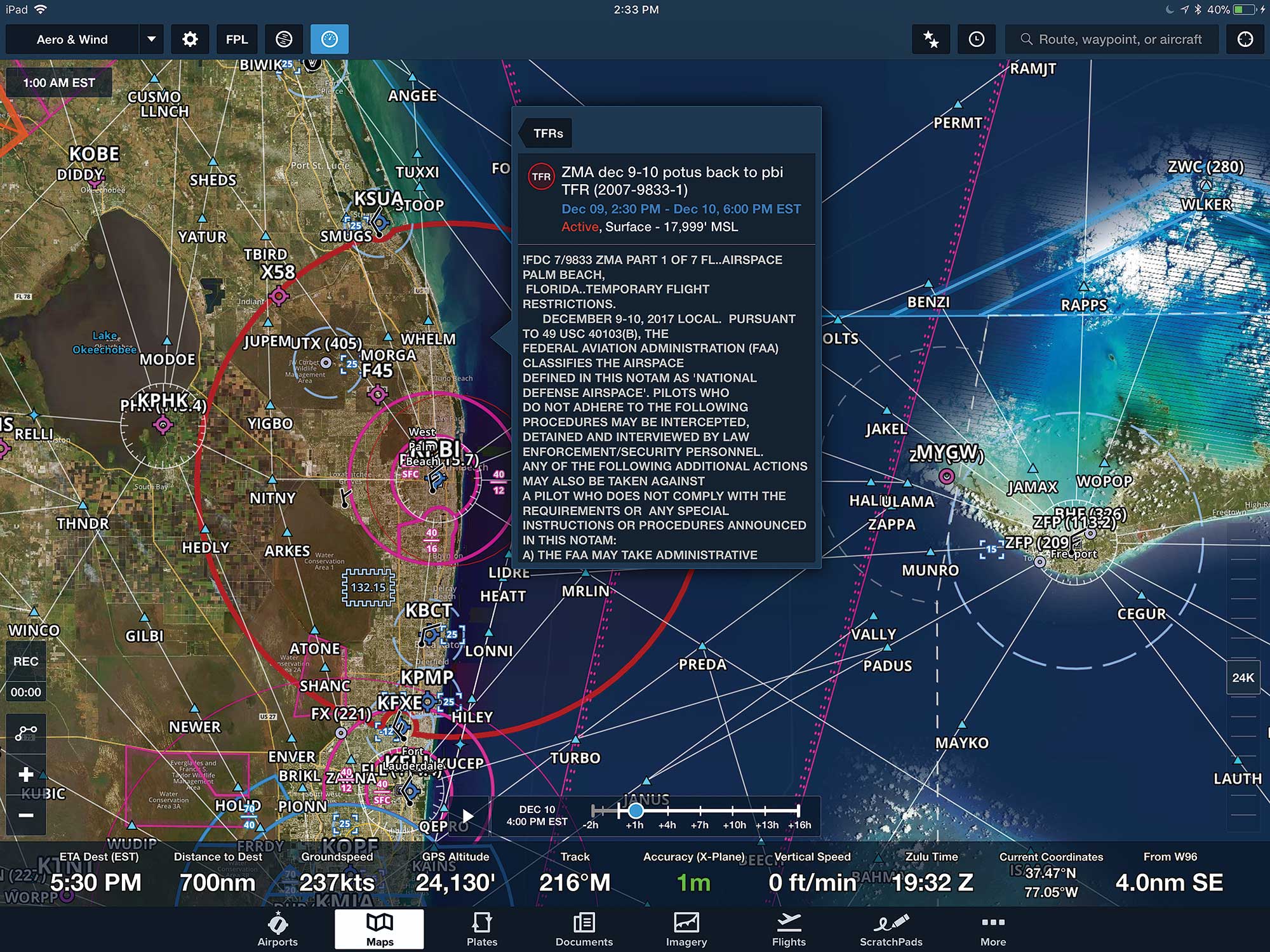
Task: Select the Maps tab
Action: point(380,930)
